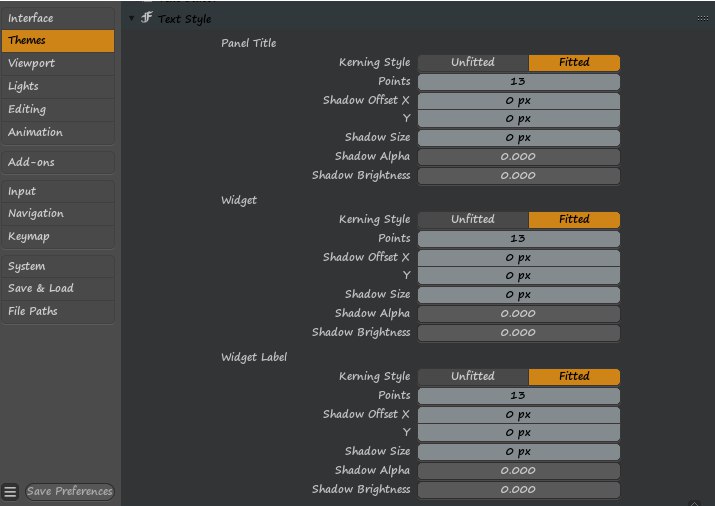This screenshot has height=506, width=715.
Task: Click the Text Style font icon
Action: tap(146, 18)
